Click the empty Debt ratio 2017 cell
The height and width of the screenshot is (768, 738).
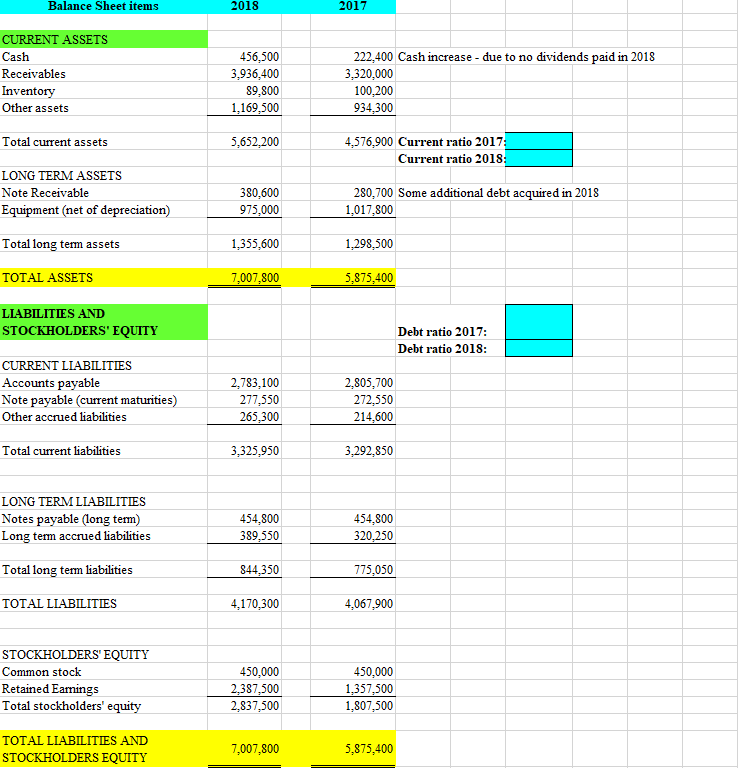539,322
